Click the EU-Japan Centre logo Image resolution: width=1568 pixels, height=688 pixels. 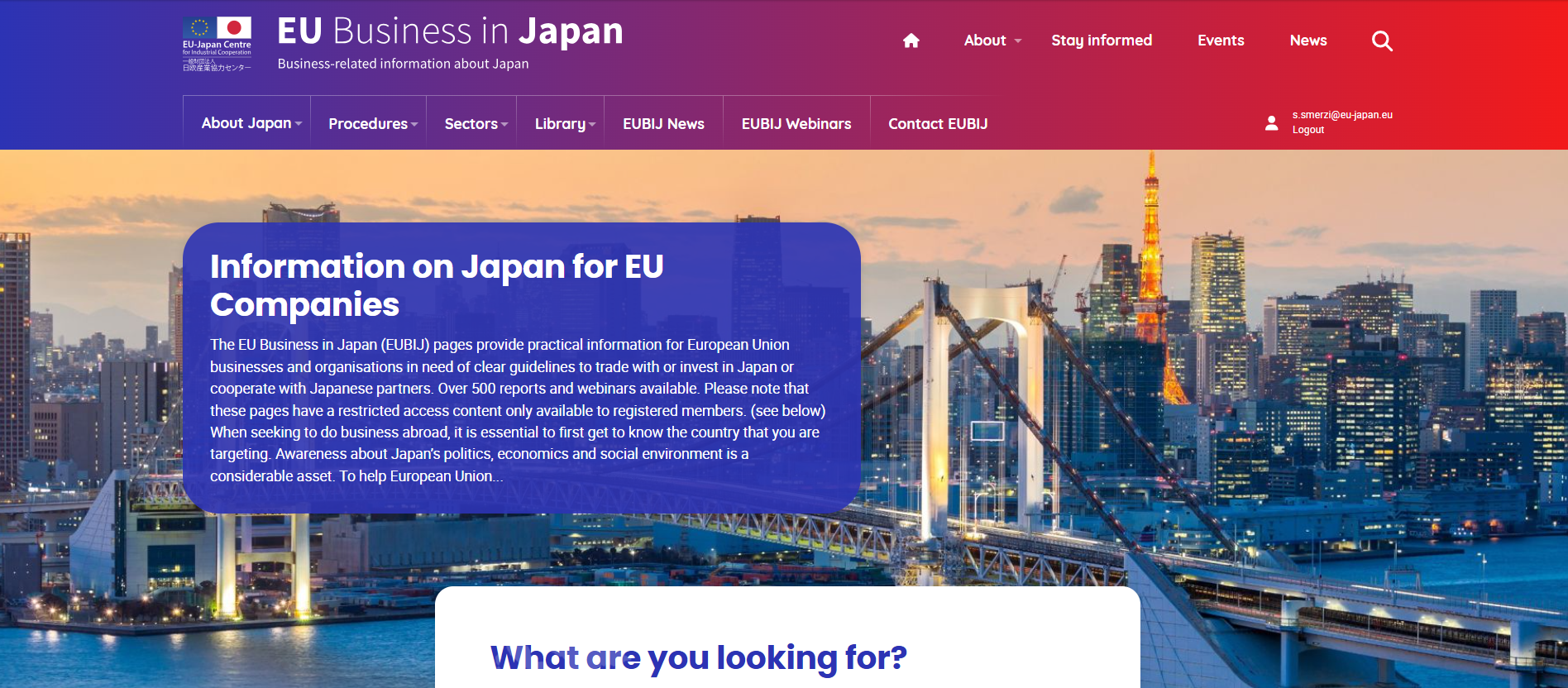point(217,44)
